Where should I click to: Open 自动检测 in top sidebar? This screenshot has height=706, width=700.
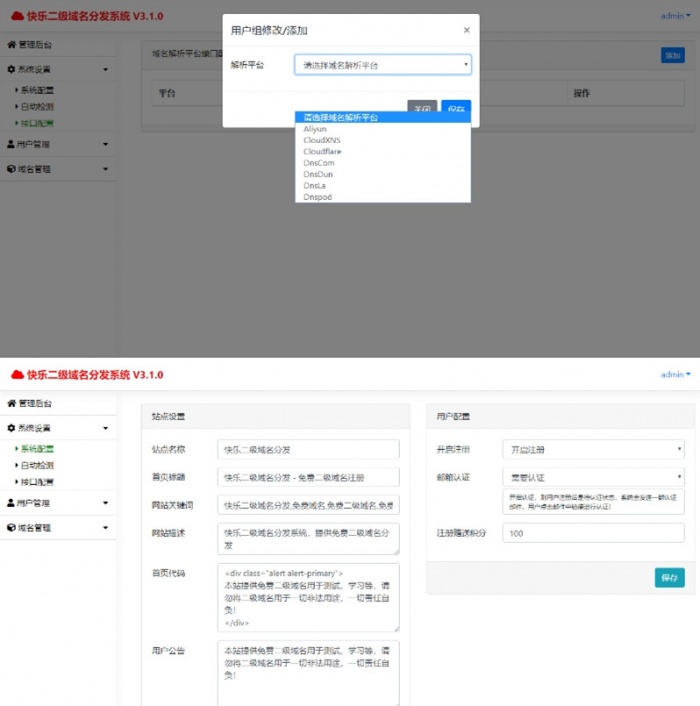(37, 107)
